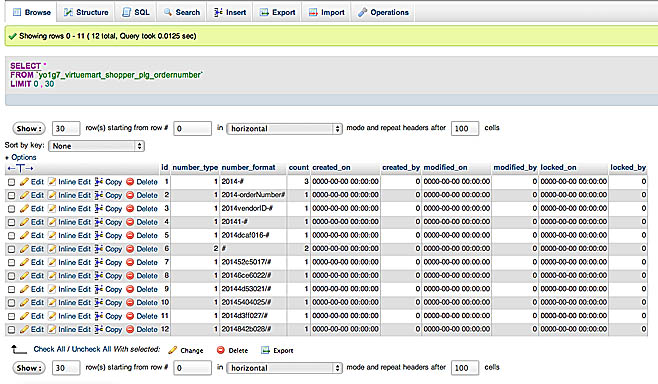Tick the checkbox for row id 10
This screenshot has width=658, height=384.
coord(11,303)
